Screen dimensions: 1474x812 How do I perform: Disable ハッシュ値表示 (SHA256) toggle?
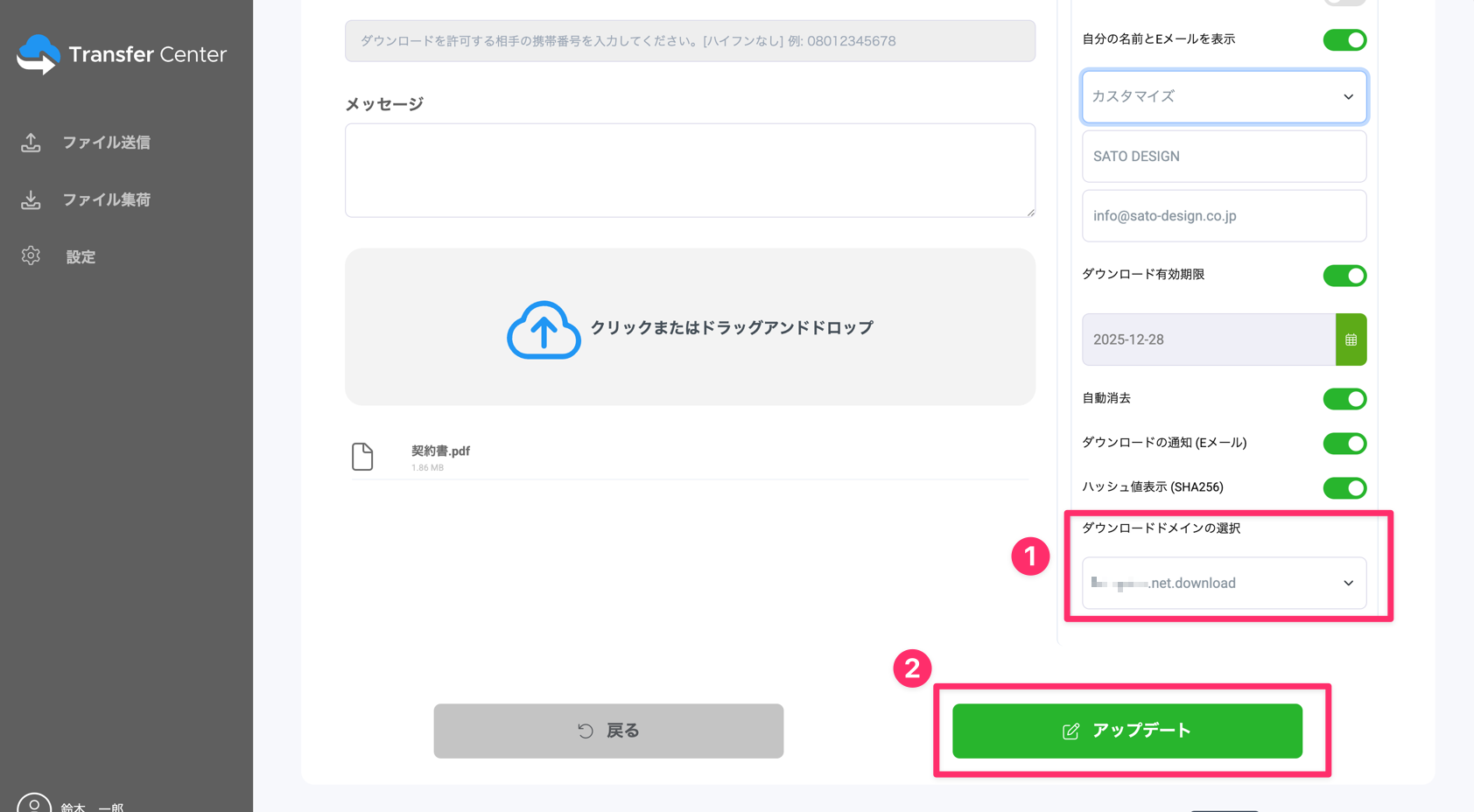(1344, 488)
